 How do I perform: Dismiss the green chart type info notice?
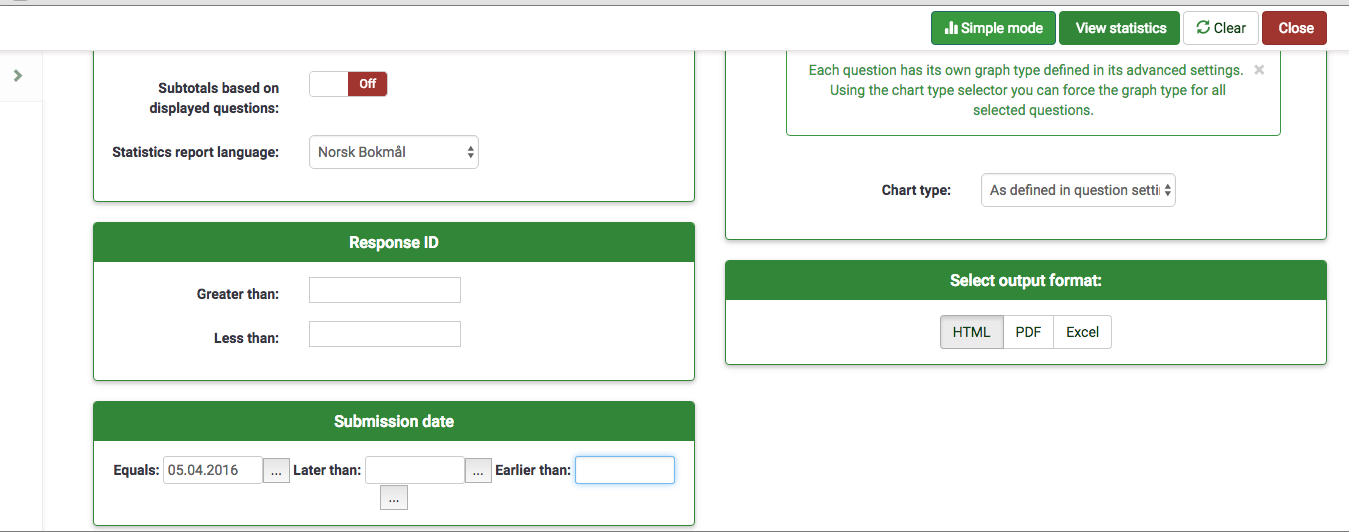coord(1259,70)
